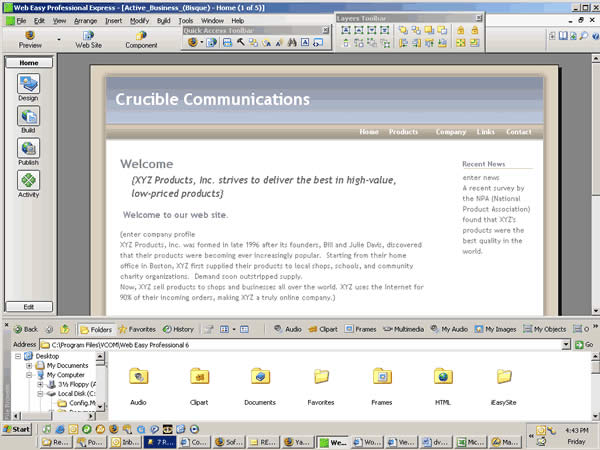Click binoculars find icon in Quick Access Toolbar
The width and height of the screenshot is (600, 450).
pyautogui.click(x=292, y=42)
